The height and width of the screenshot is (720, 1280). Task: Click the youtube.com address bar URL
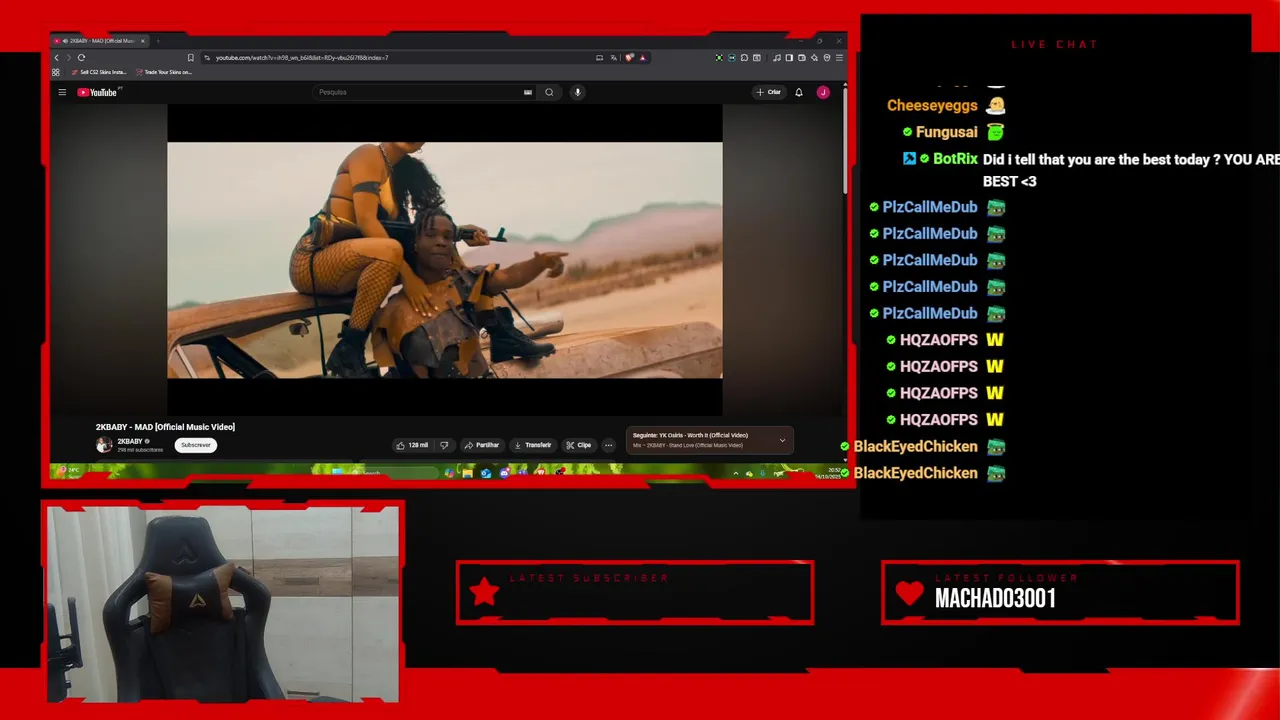tap(302, 58)
